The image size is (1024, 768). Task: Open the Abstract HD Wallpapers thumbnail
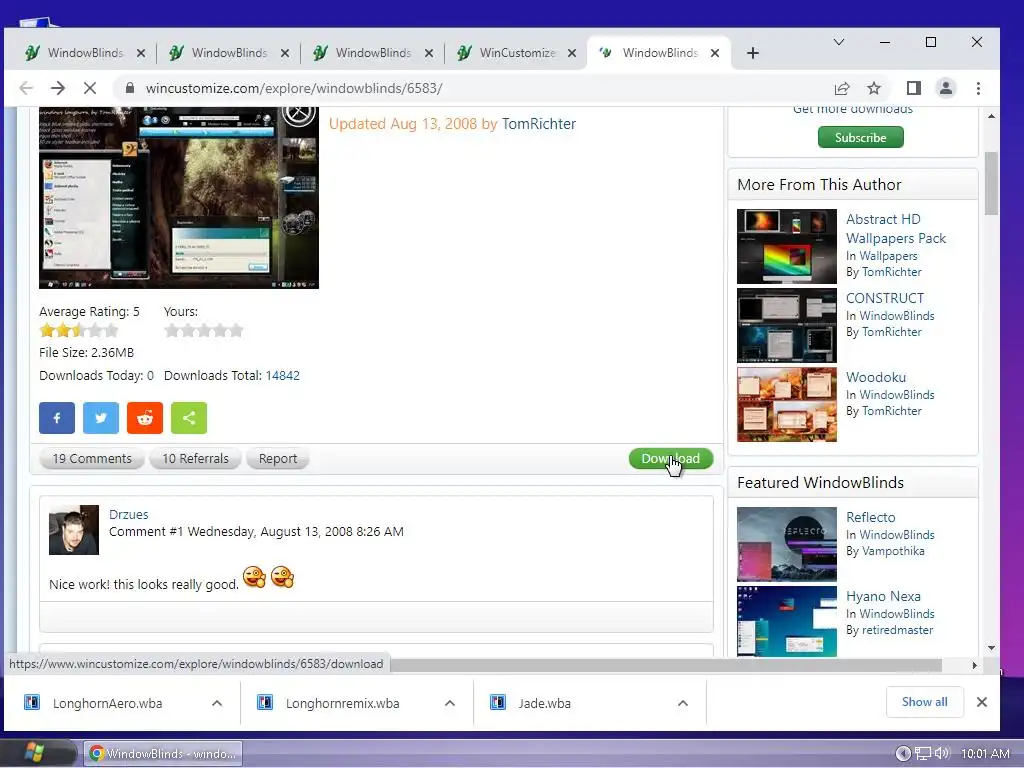tap(786, 246)
